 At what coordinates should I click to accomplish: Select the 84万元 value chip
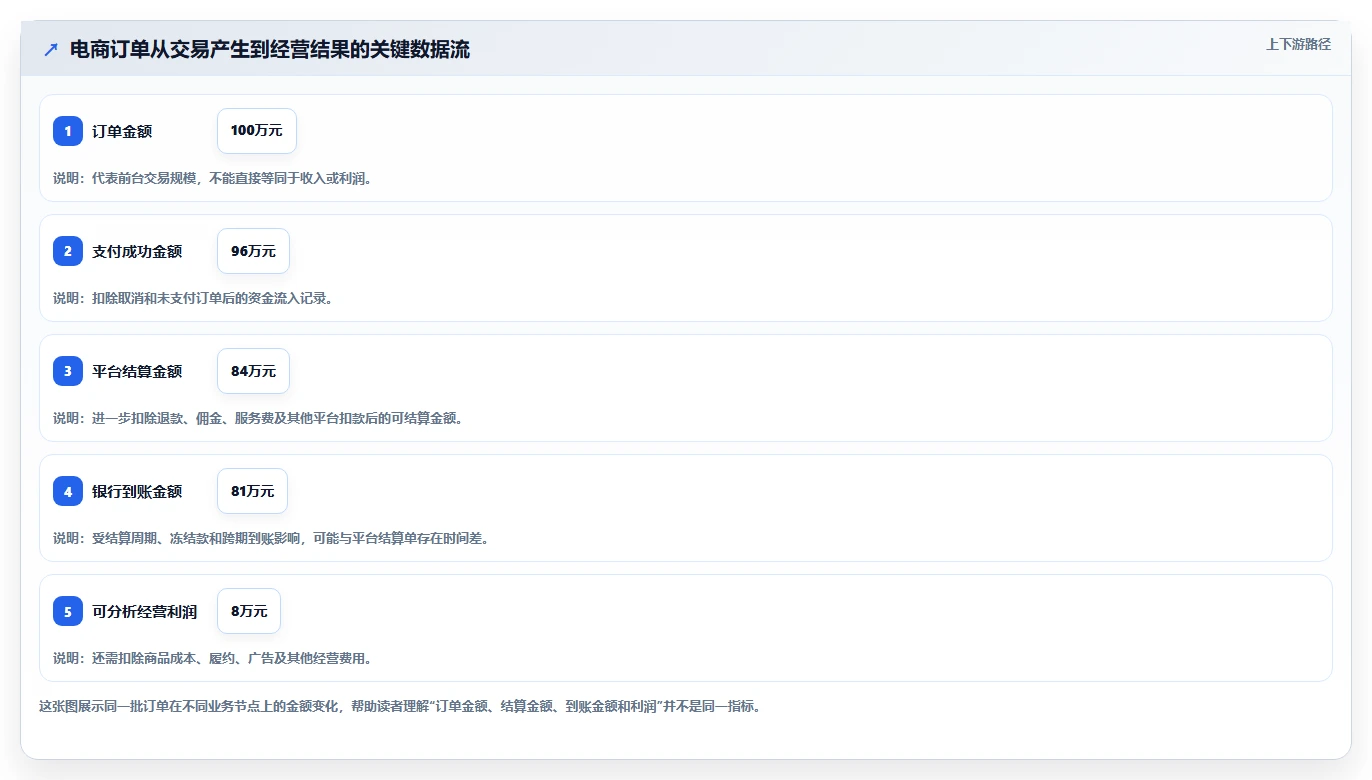pyautogui.click(x=253, y=371)
